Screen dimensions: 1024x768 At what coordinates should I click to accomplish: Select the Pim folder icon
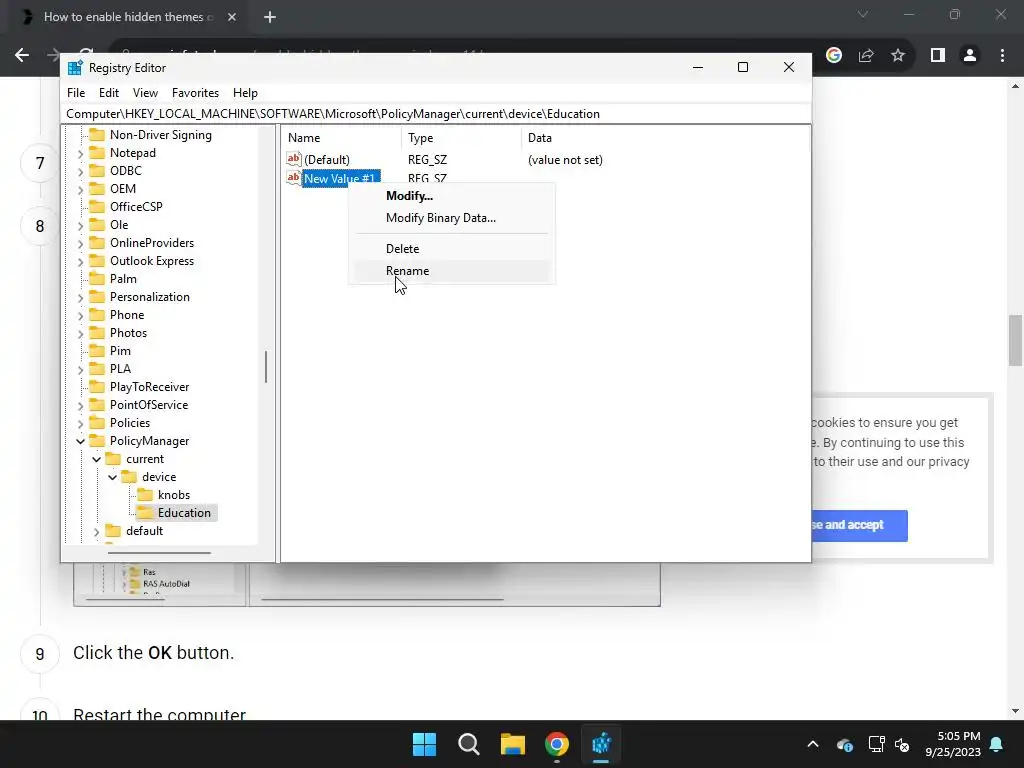[97, 351]
